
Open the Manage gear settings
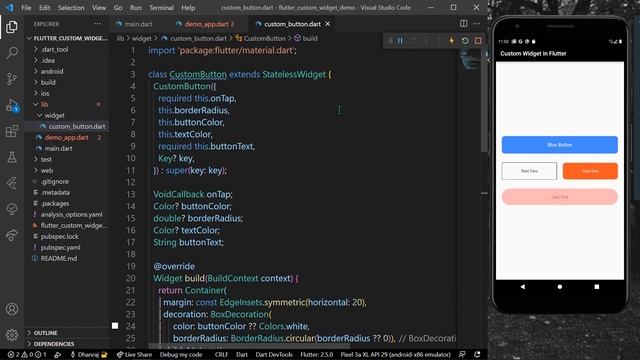[12, 335]
